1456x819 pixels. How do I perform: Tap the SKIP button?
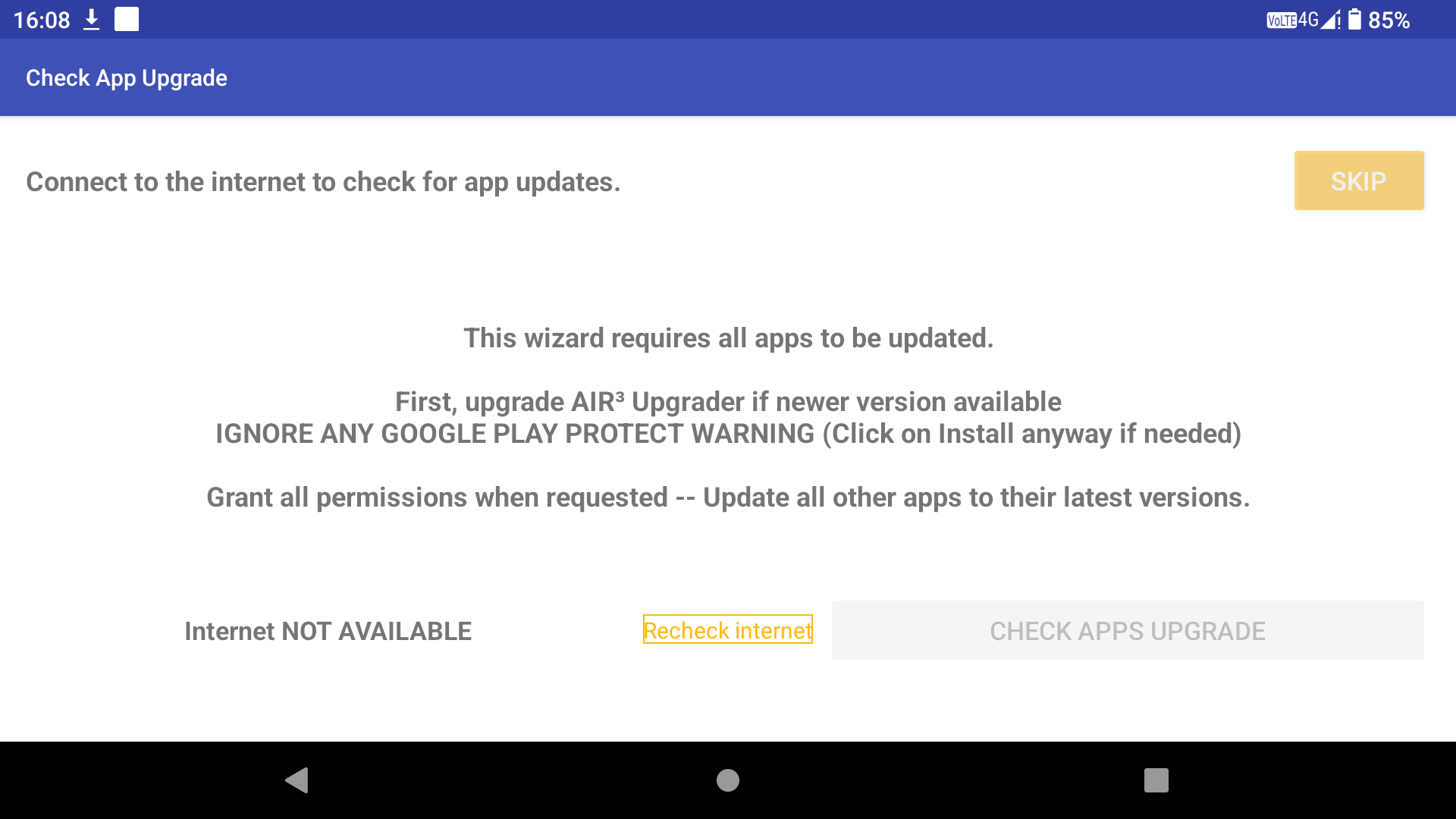click(1359, 180)
